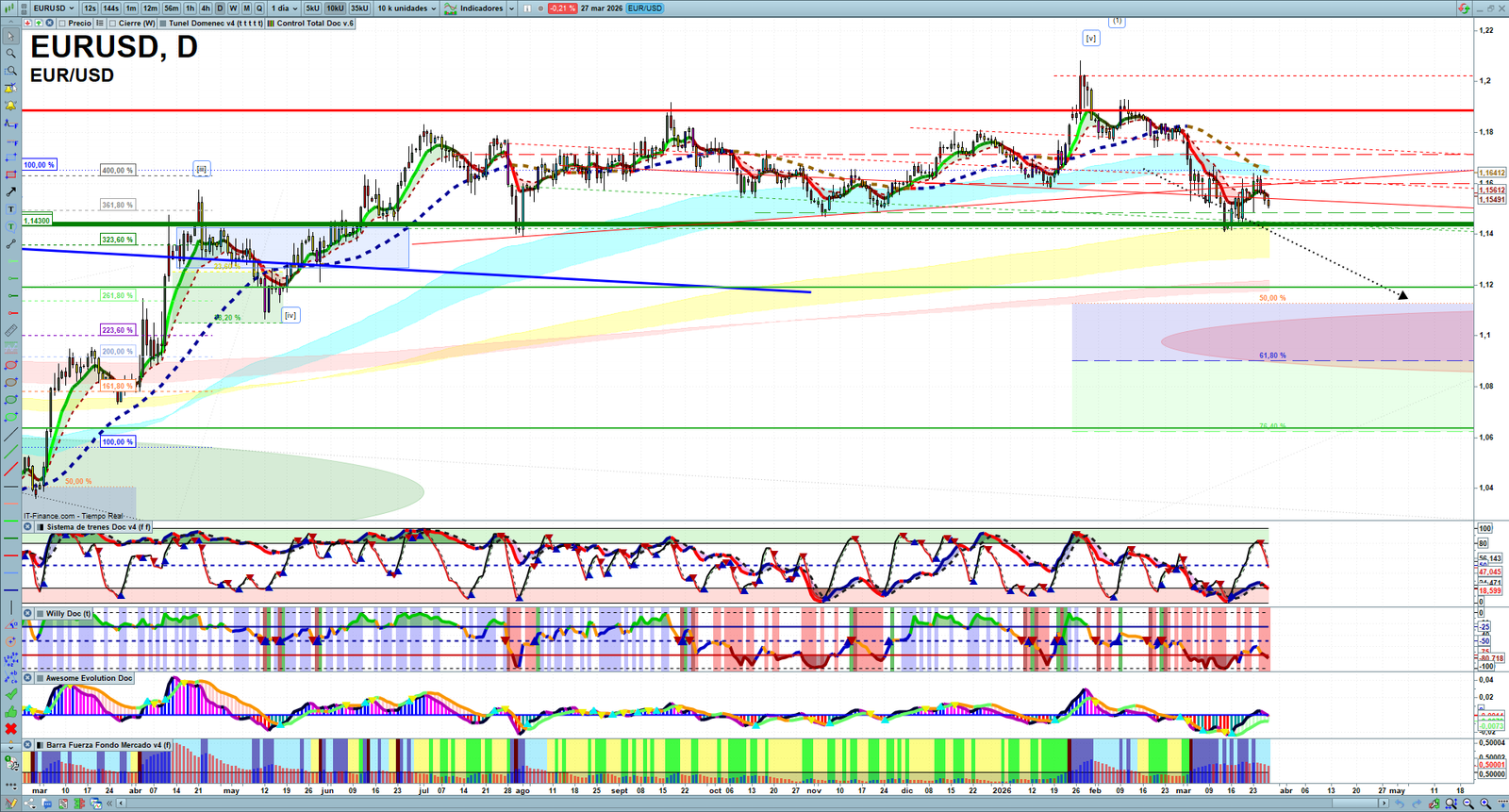This screenshot has width=1509, height=812.
Task: Select the arrow drawing tool
Action: click(11, 192)
